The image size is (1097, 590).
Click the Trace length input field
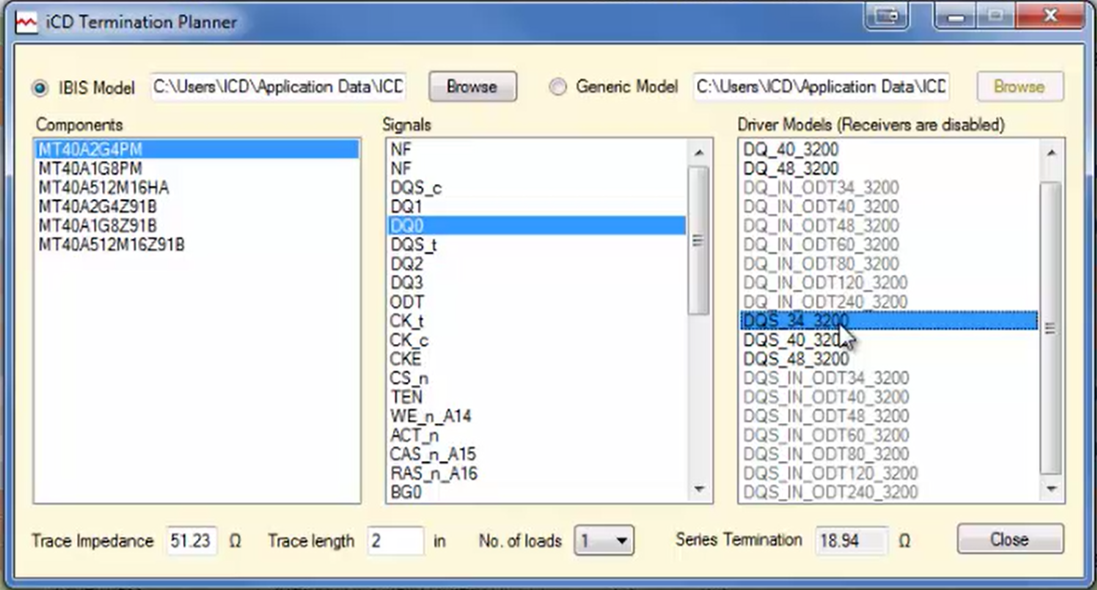pos(395,541)
